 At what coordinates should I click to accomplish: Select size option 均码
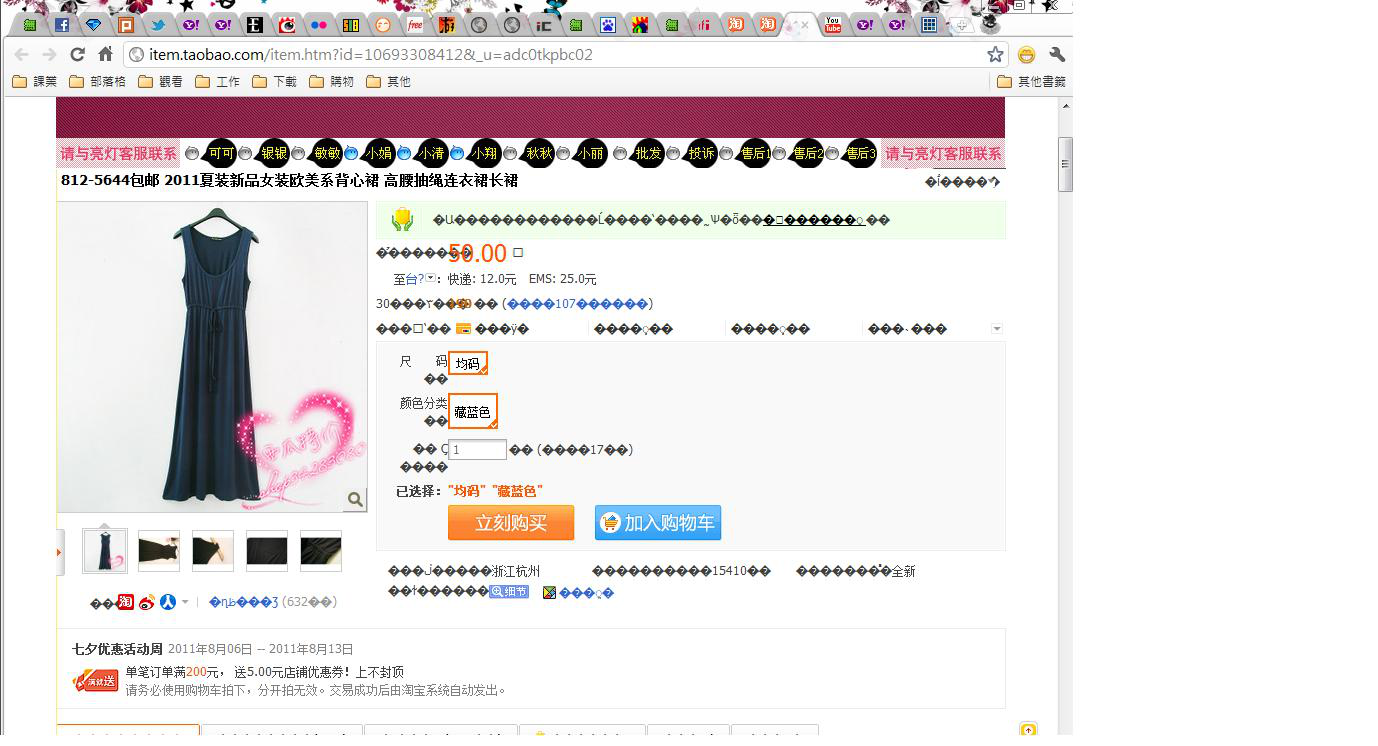[468, 363]
